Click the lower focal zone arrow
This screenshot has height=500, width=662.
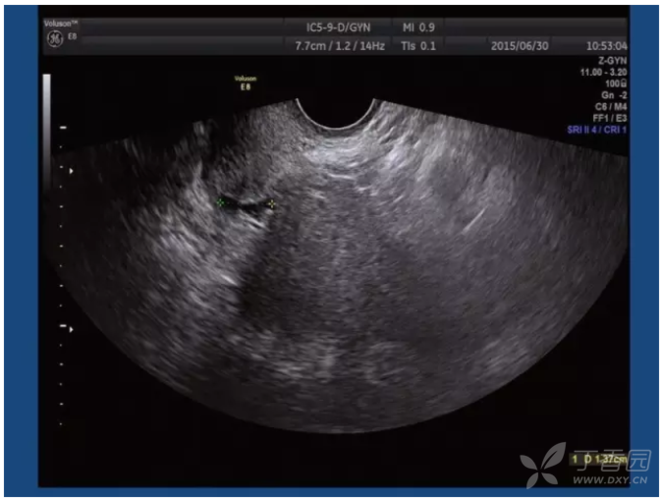pyautogui.click(x=71, y=329)
